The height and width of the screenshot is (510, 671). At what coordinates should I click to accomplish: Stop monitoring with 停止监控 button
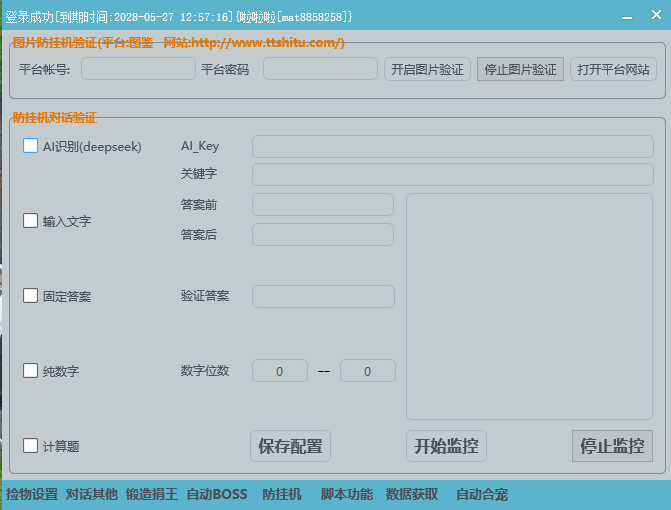tap(612, 446)
